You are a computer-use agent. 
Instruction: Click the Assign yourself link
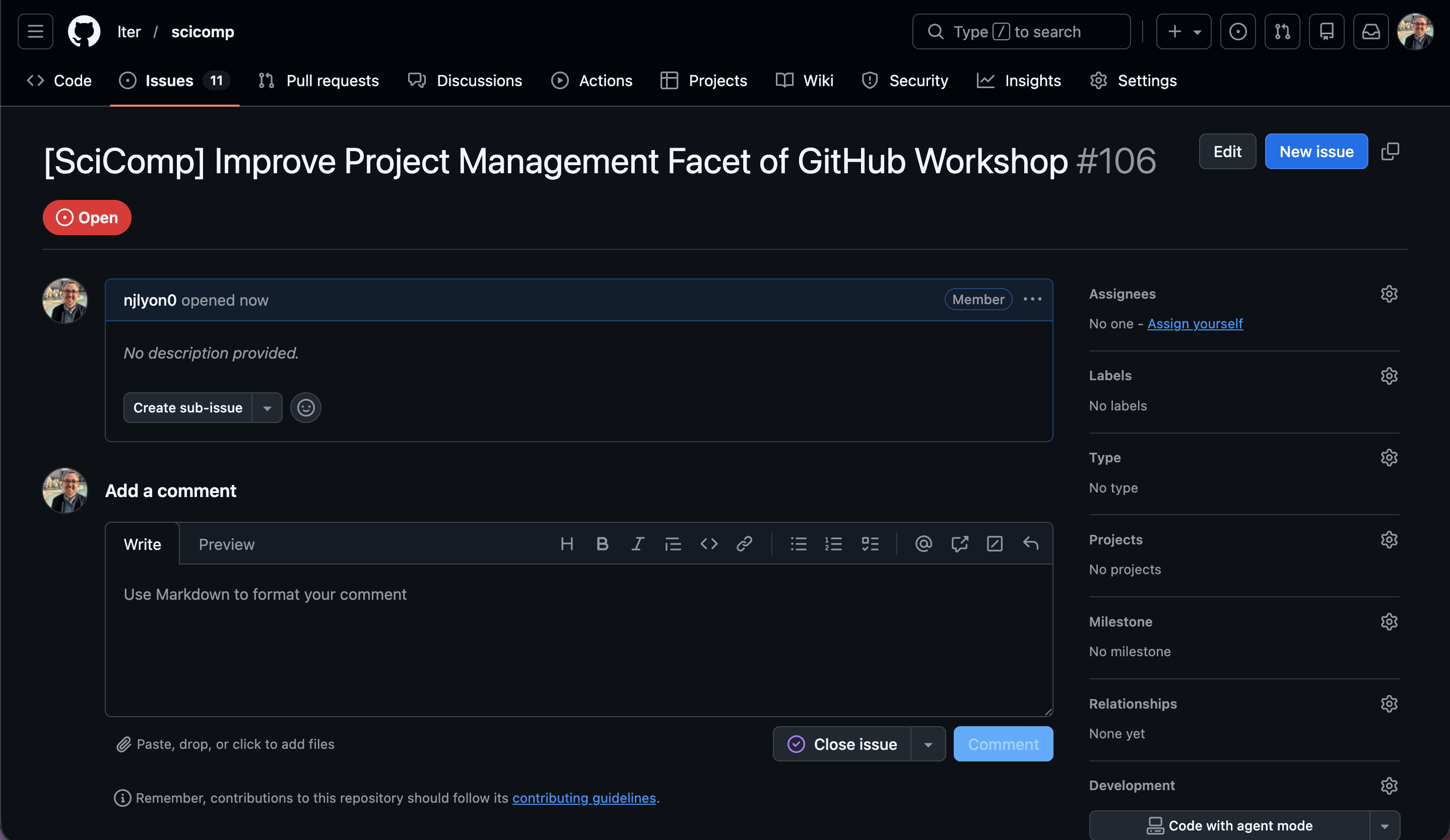click(1195, 324)
